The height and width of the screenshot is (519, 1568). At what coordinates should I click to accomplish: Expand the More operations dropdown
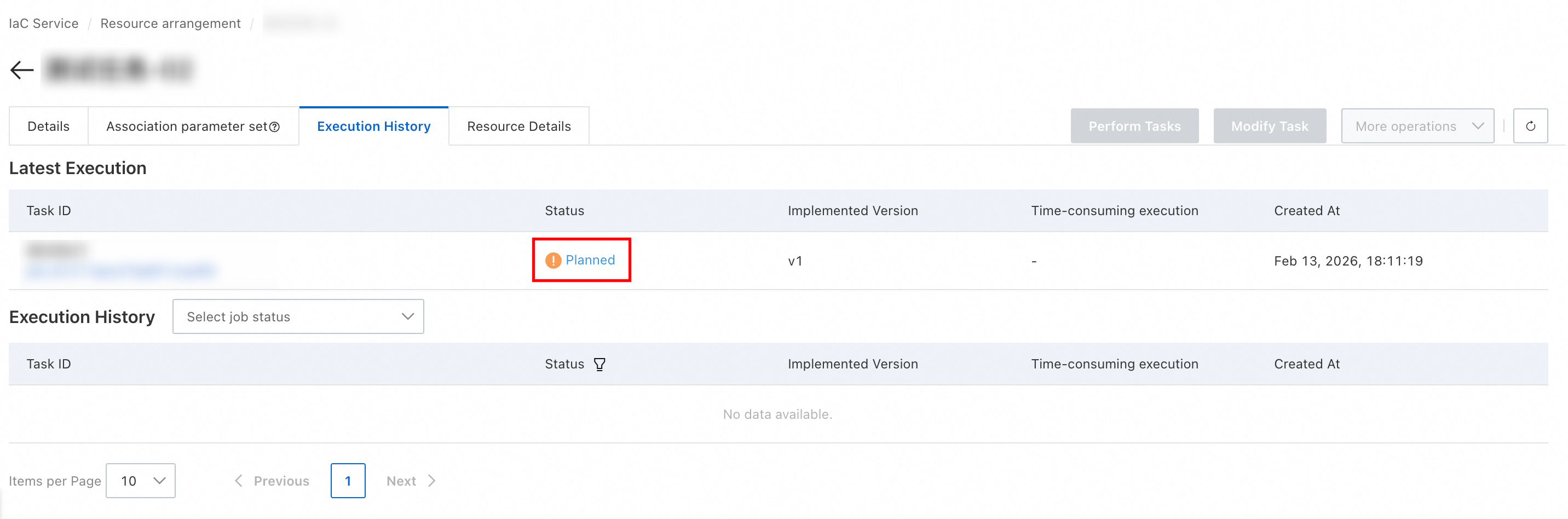(x=1417, y=126)
